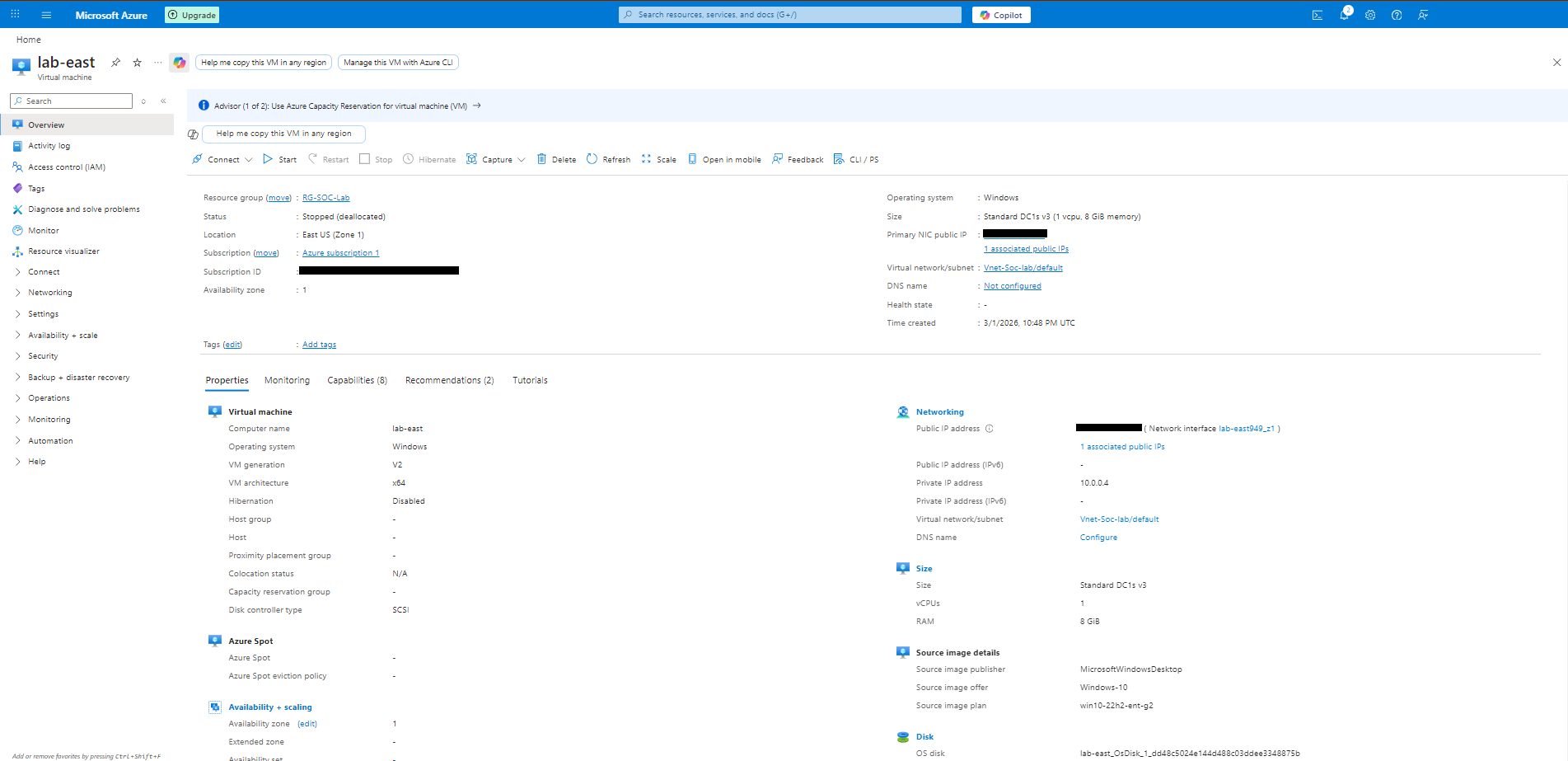Open the Connect dropdown in toolbar
This screenshot has height=761, width=1568.
pos(222,159)
